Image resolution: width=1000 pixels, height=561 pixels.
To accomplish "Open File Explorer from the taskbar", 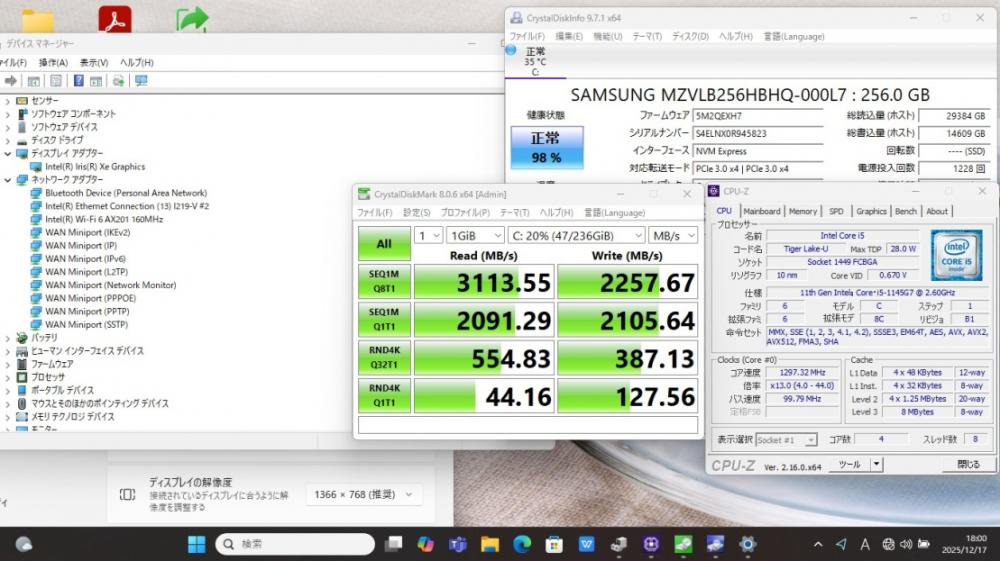I will (x=489, y=544).
